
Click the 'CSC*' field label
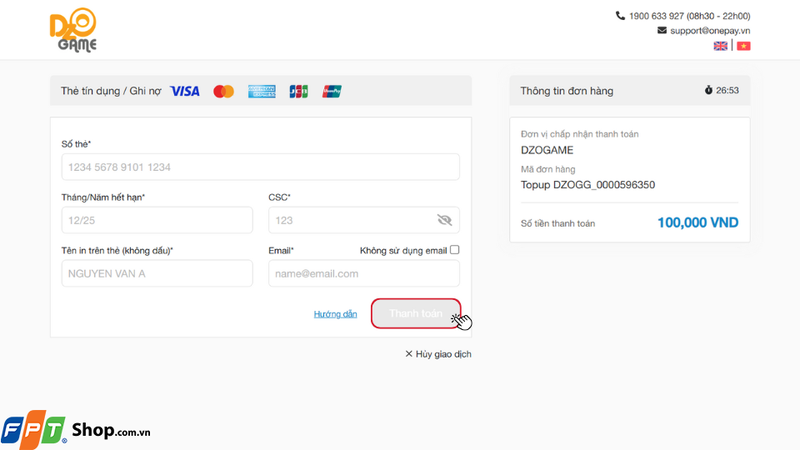coord(280,197)
